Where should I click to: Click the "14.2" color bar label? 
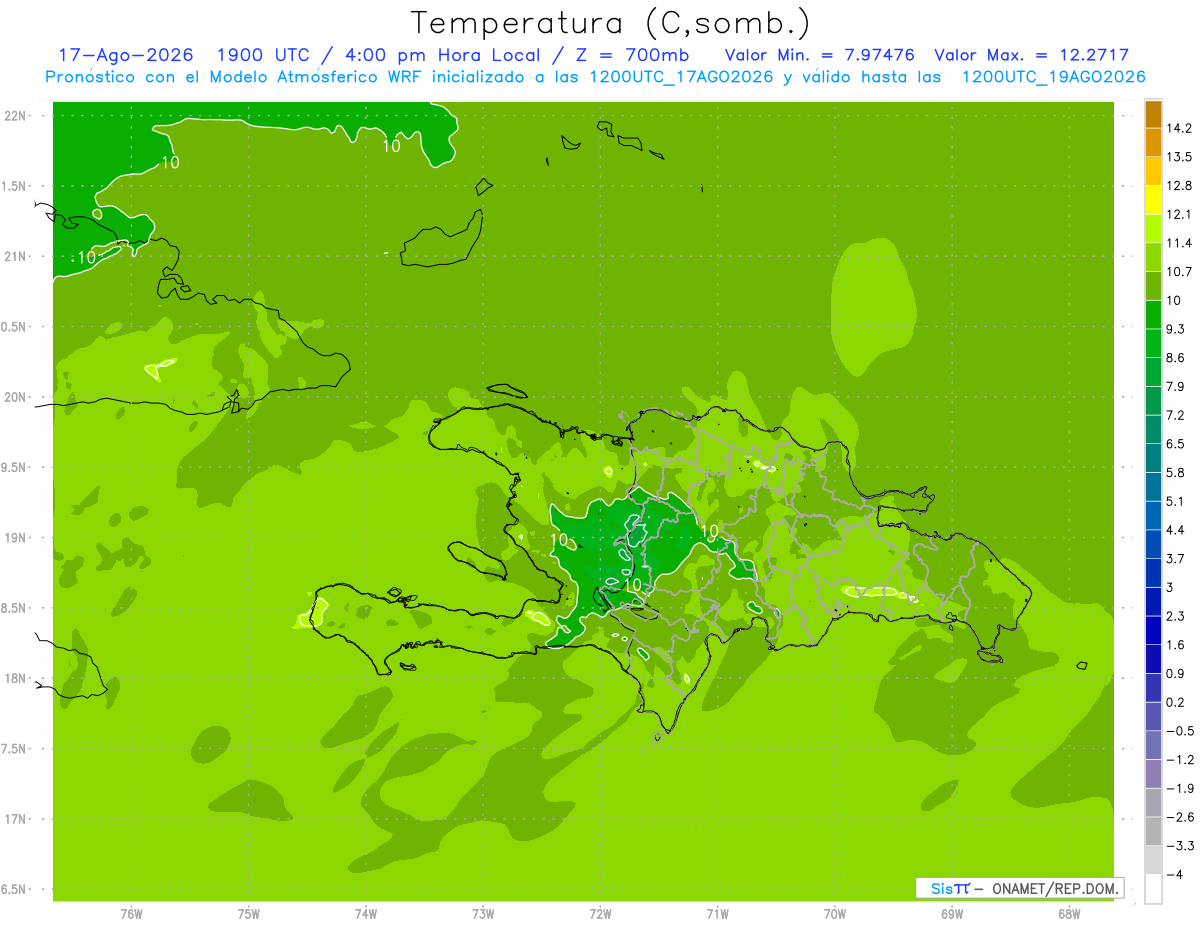[1179, 128]
